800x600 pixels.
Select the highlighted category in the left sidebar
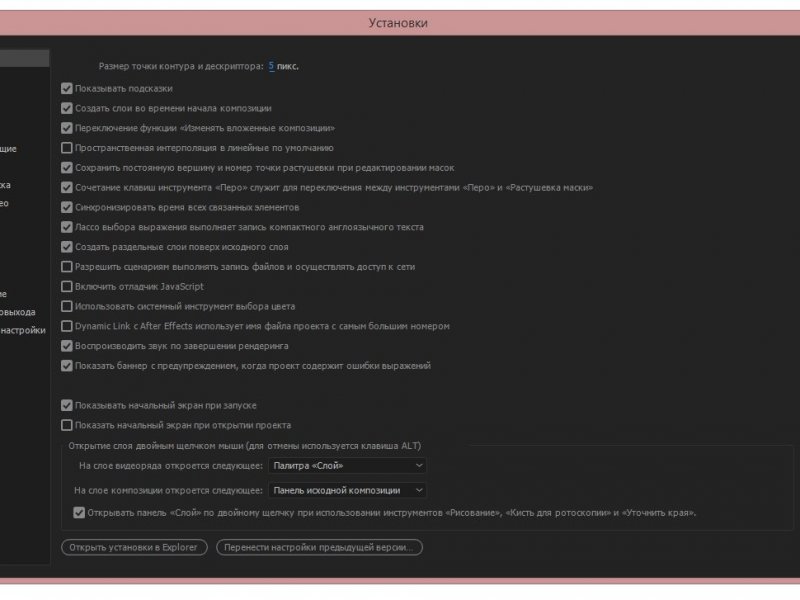(x=24, y=58)
